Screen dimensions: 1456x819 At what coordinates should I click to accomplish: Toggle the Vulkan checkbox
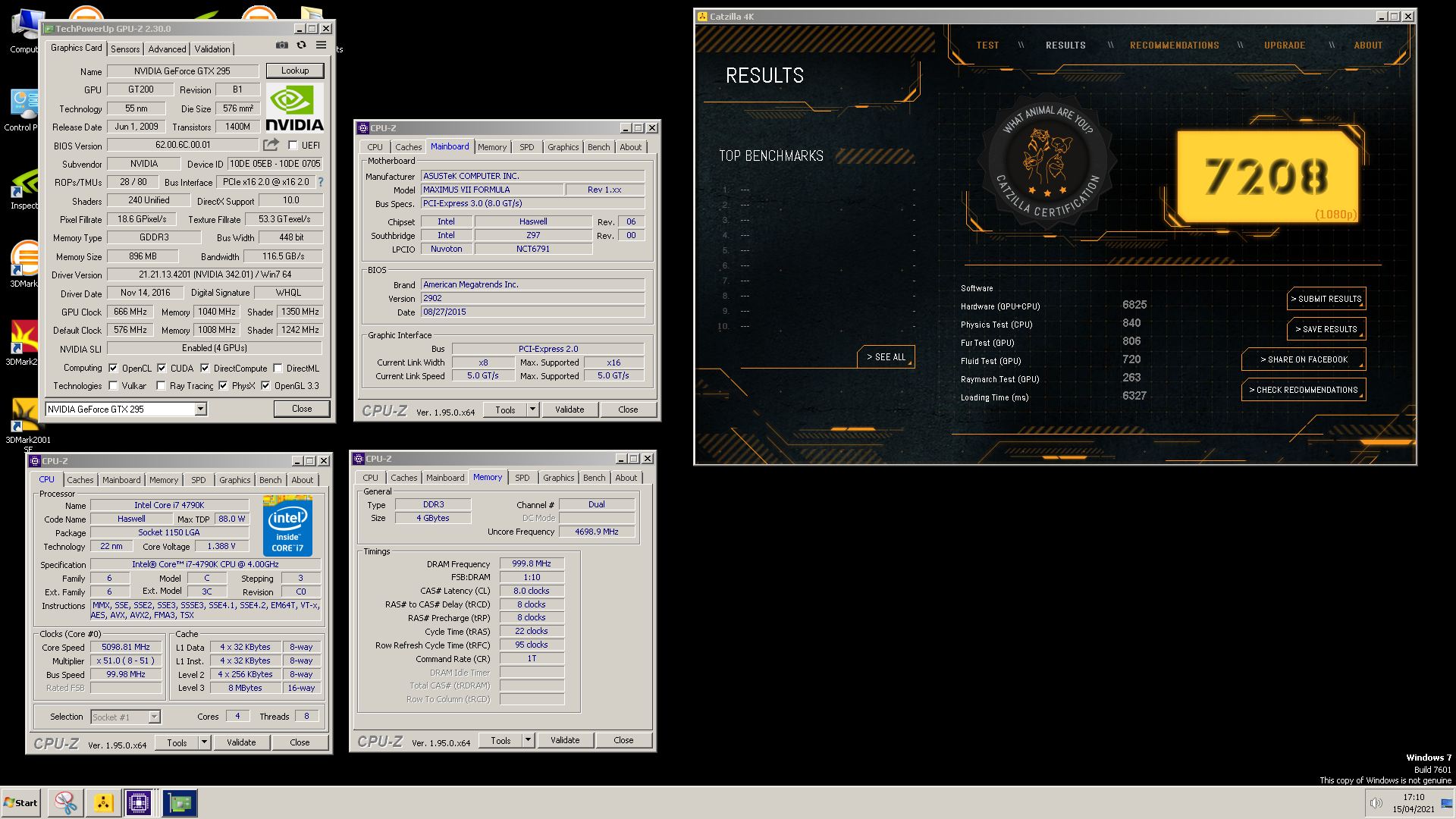(x=113, y=386)
